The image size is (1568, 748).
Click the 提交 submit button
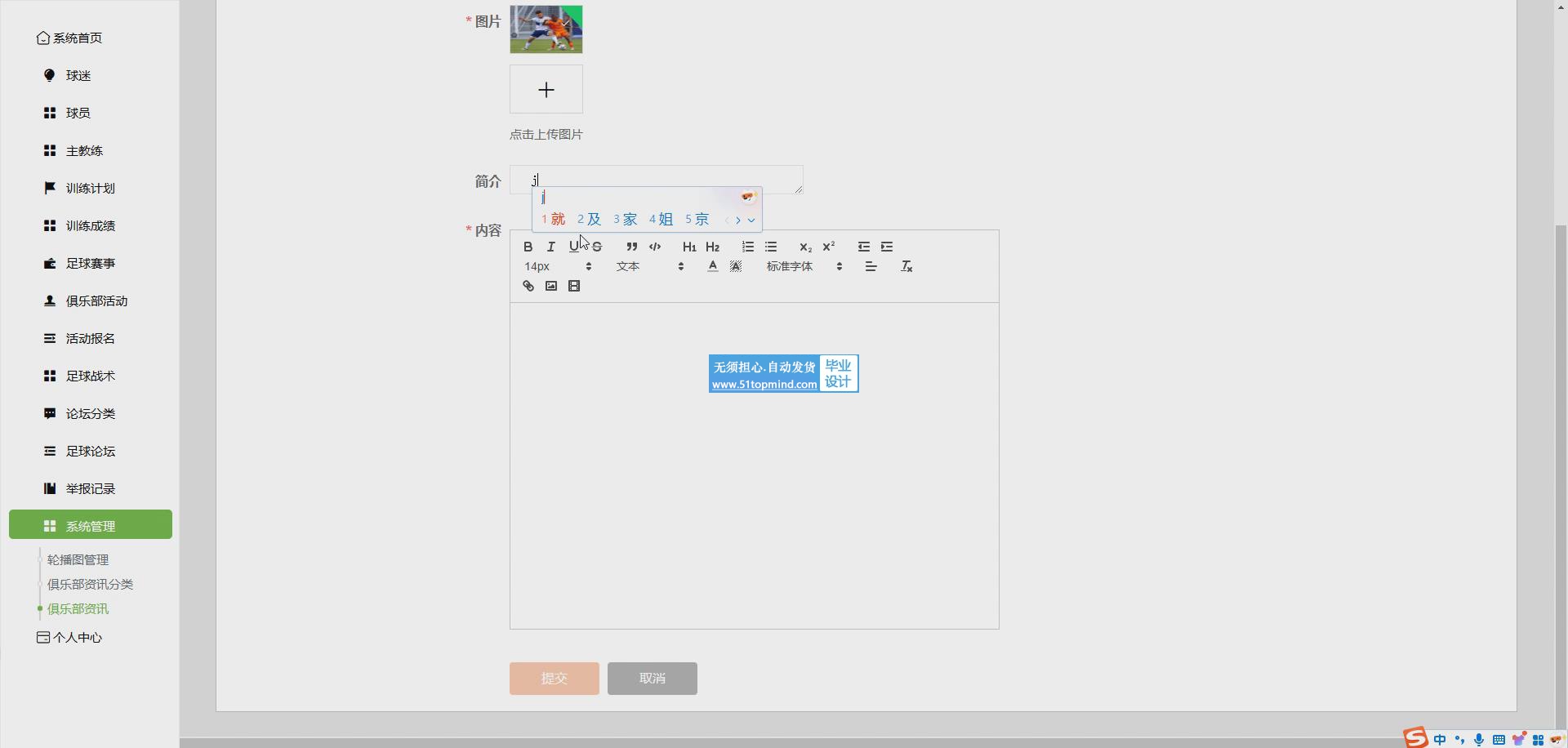(x=554, y=679)
